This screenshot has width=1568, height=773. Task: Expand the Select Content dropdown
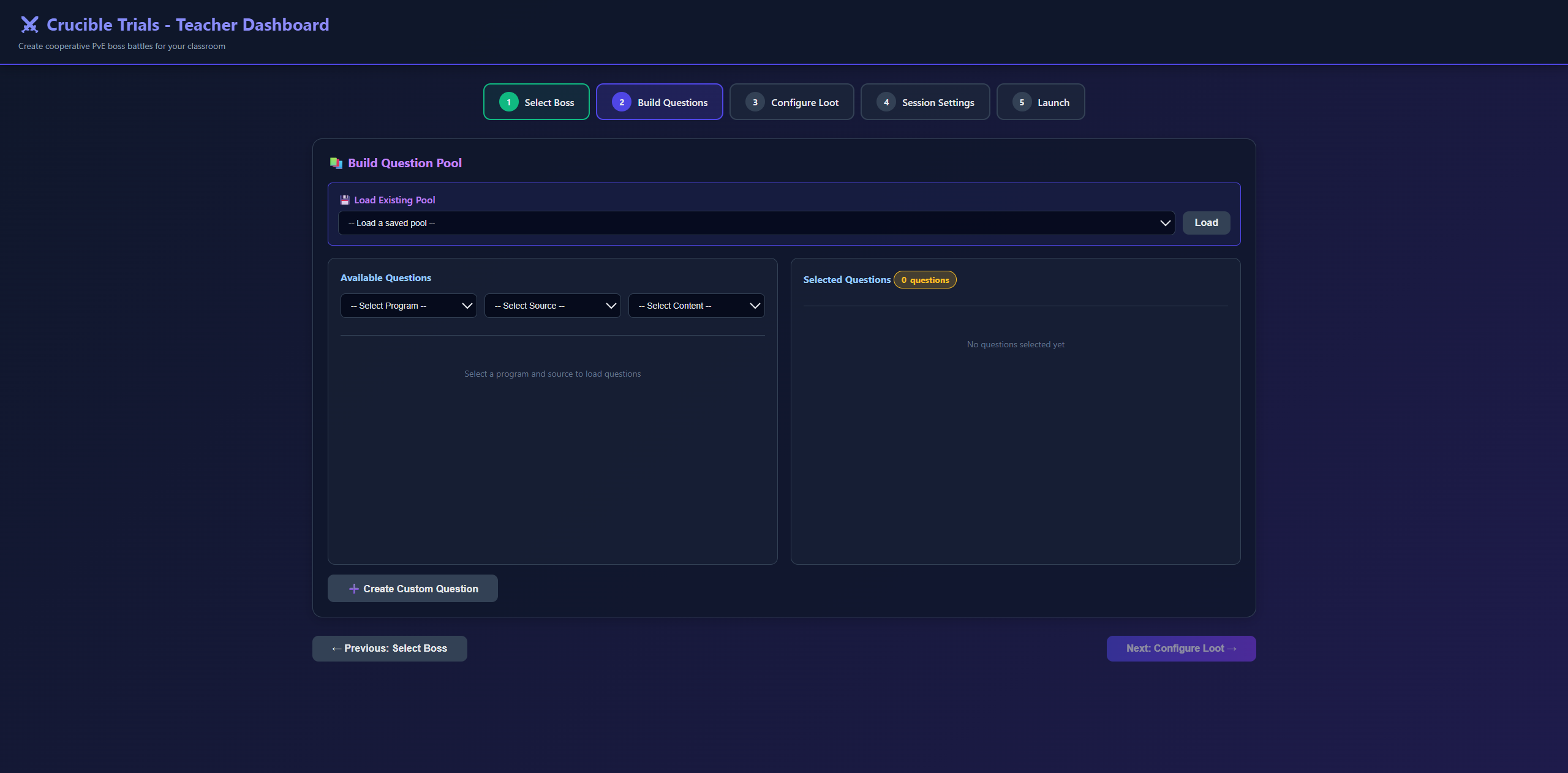coord(696,306)
